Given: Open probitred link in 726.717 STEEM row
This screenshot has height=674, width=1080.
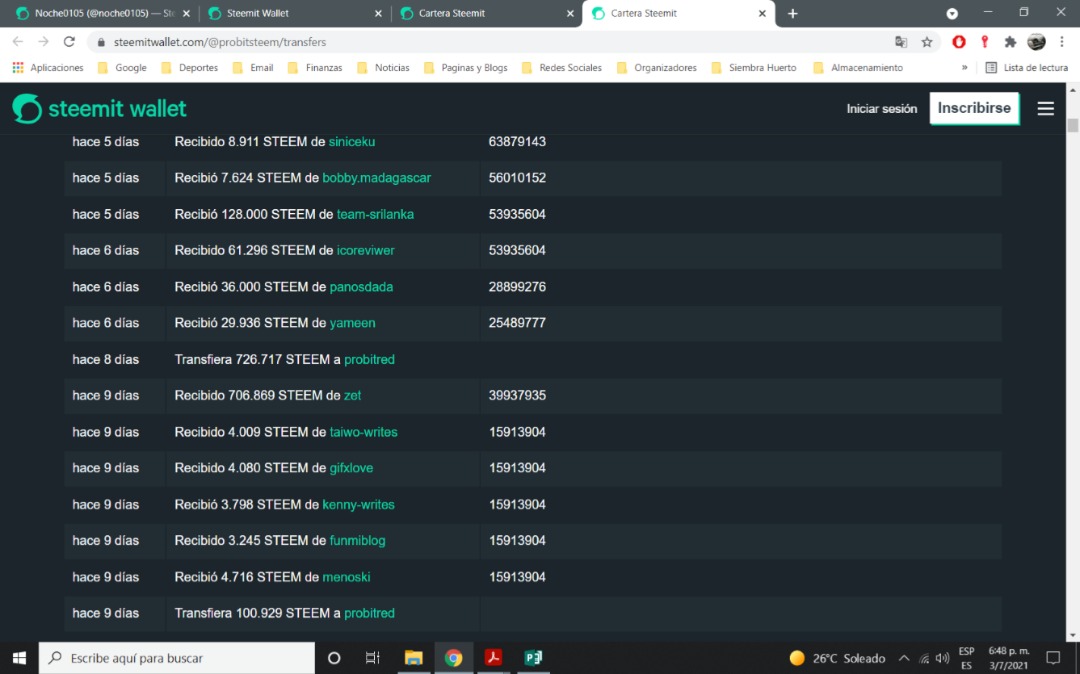Looking at the screenshot, I should pyautogui.click(x=369, y=359).
